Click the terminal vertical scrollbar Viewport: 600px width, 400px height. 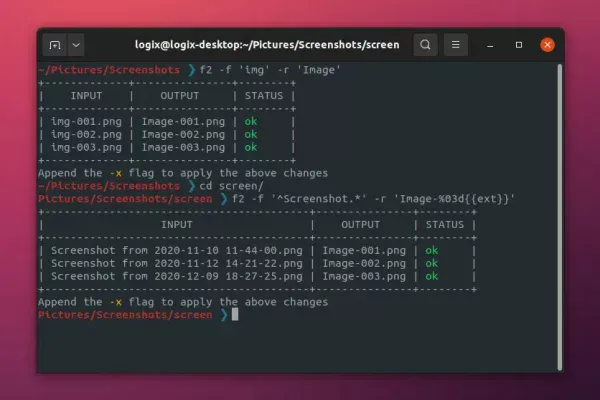tap(560, 217)
